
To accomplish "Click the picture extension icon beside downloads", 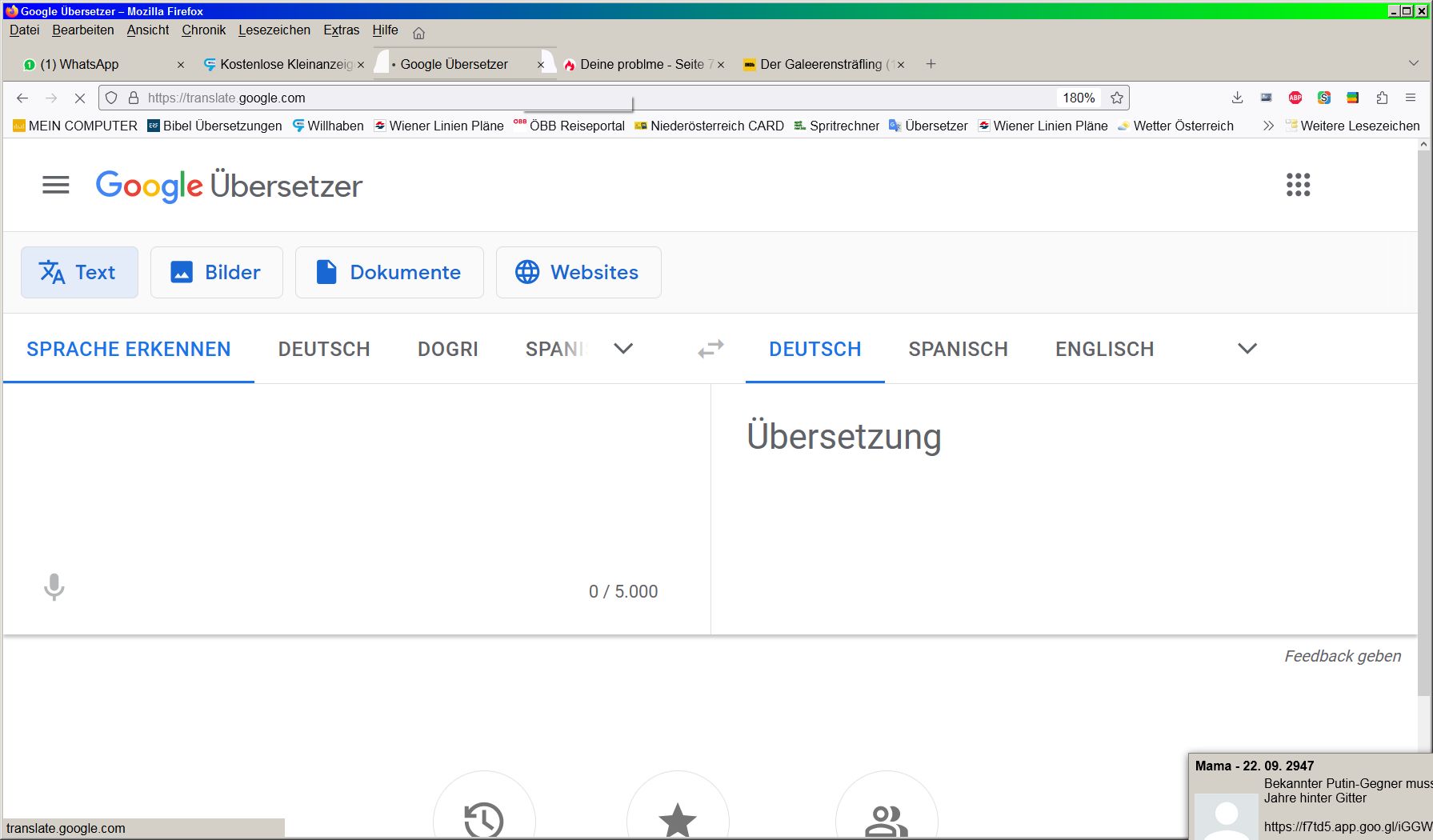I will pyautogui.click(x=1266, y=98).
